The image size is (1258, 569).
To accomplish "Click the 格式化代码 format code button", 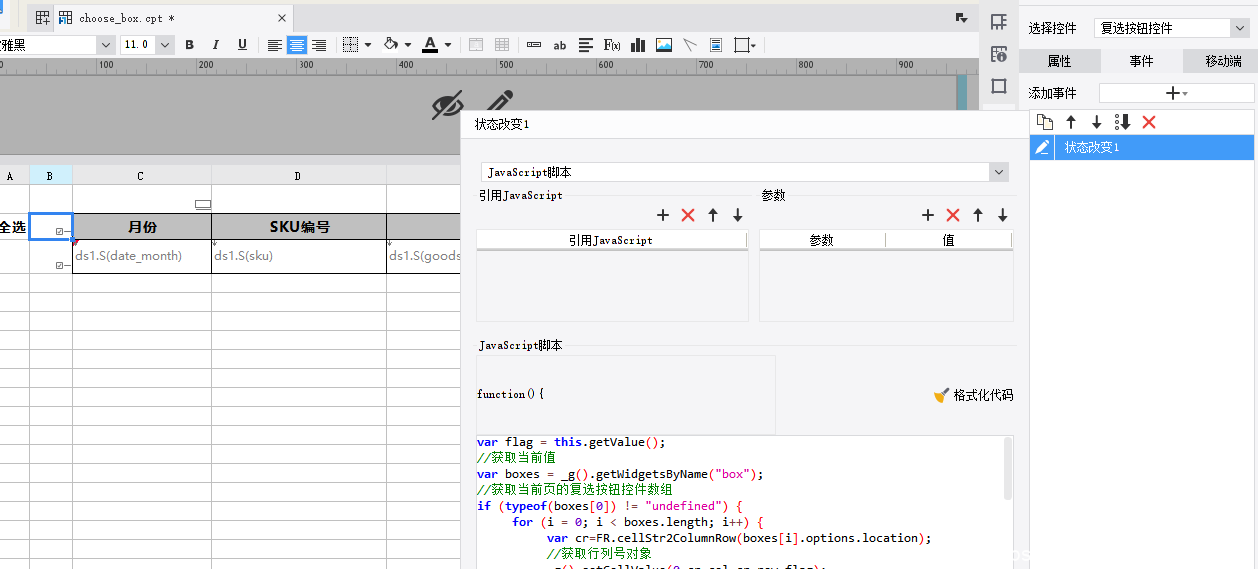I will [973, 395].
